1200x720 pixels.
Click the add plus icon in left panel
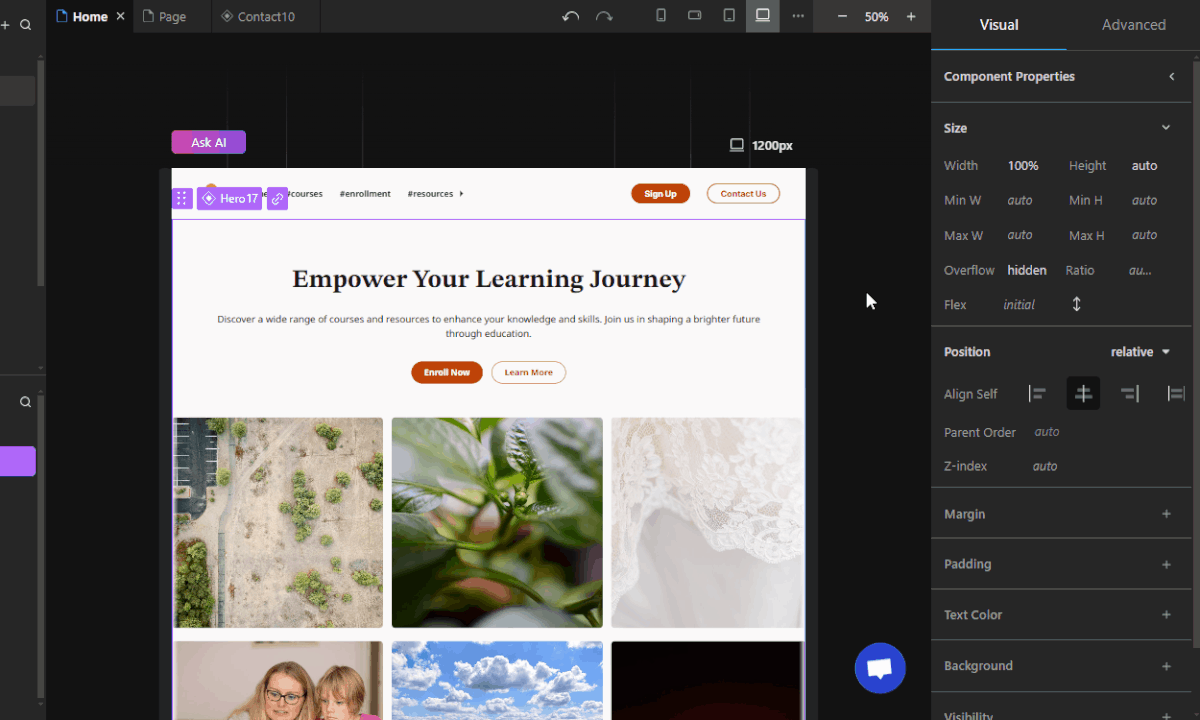(5, 25)
